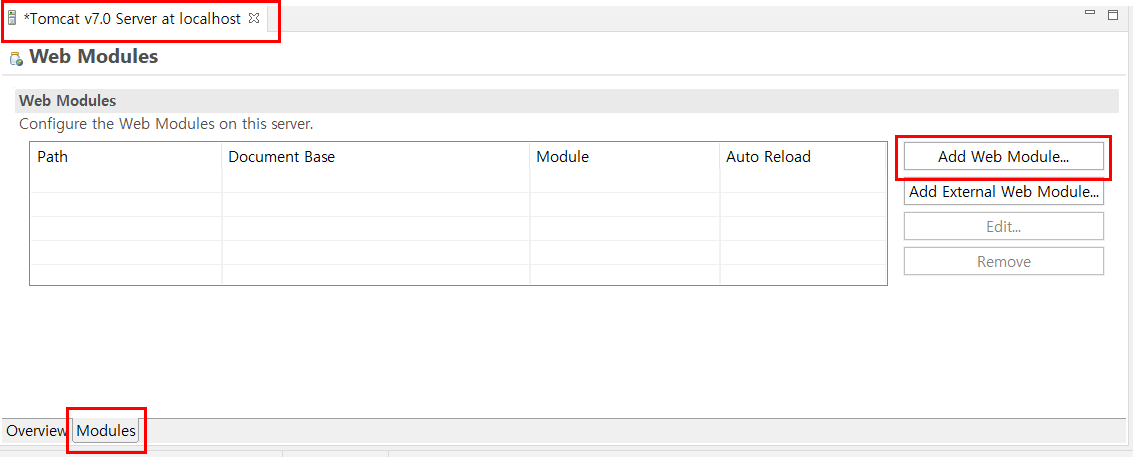
Task: Click the large Web Modules page heading
Action: (93, 56)
